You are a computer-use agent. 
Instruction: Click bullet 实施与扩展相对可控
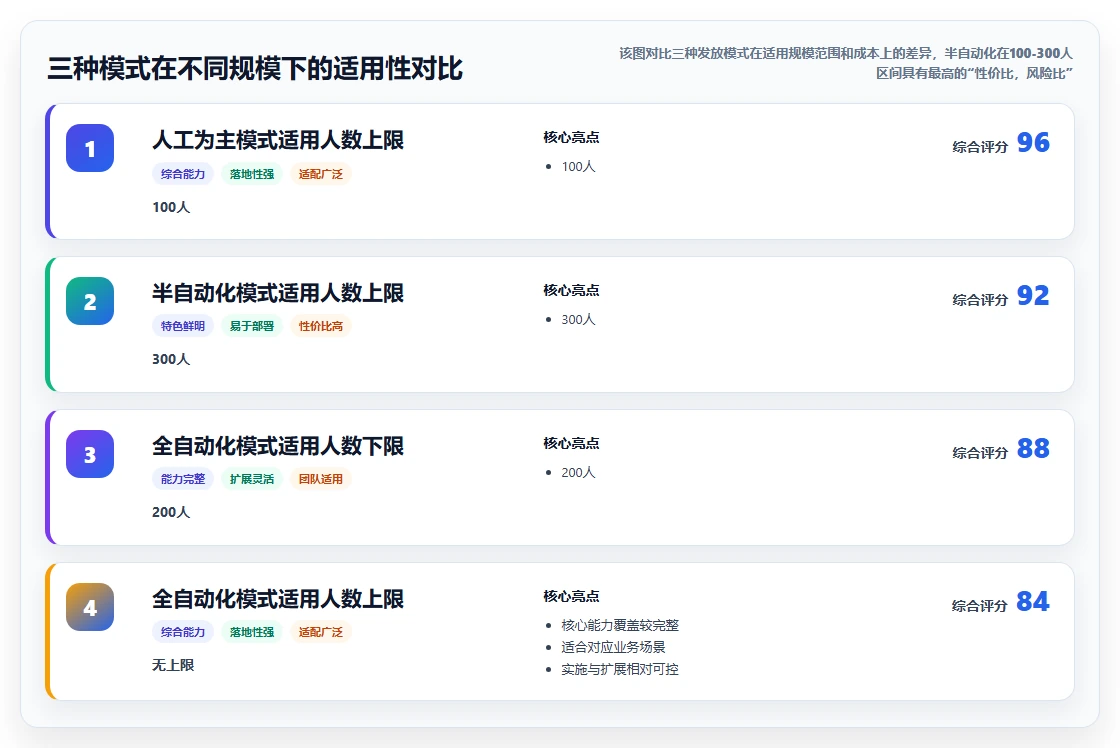point(619,669)
